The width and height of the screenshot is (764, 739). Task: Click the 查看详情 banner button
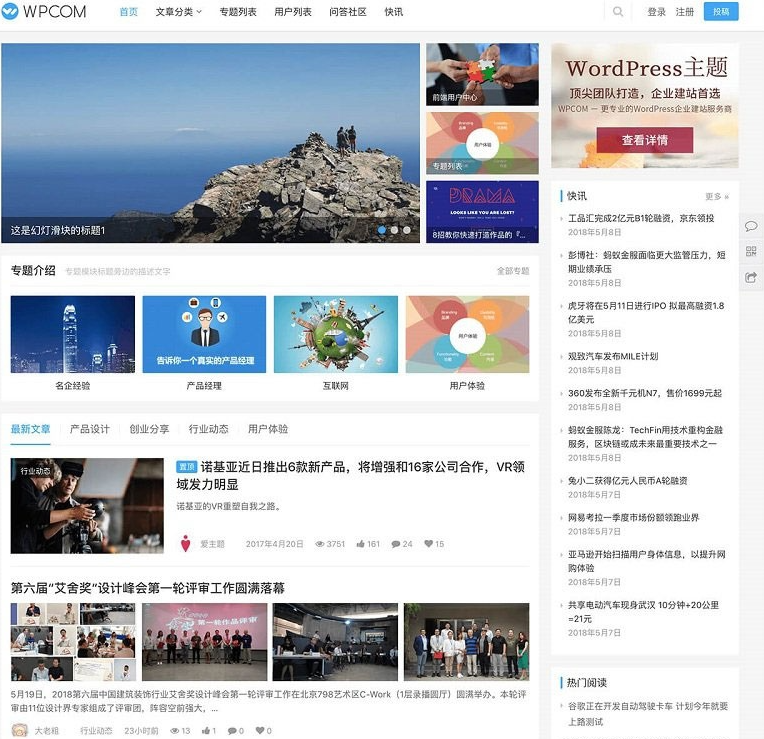coord(645,140)
